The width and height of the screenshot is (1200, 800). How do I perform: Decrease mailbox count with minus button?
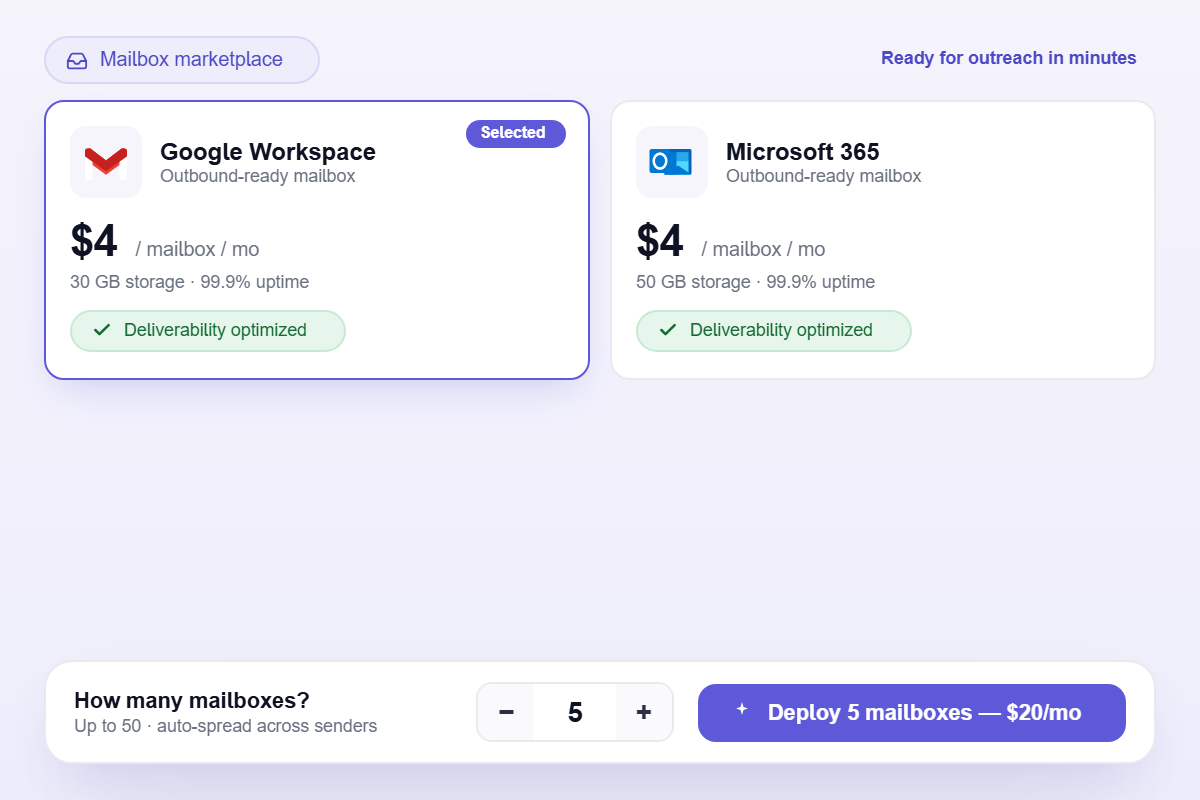(506, 713)
